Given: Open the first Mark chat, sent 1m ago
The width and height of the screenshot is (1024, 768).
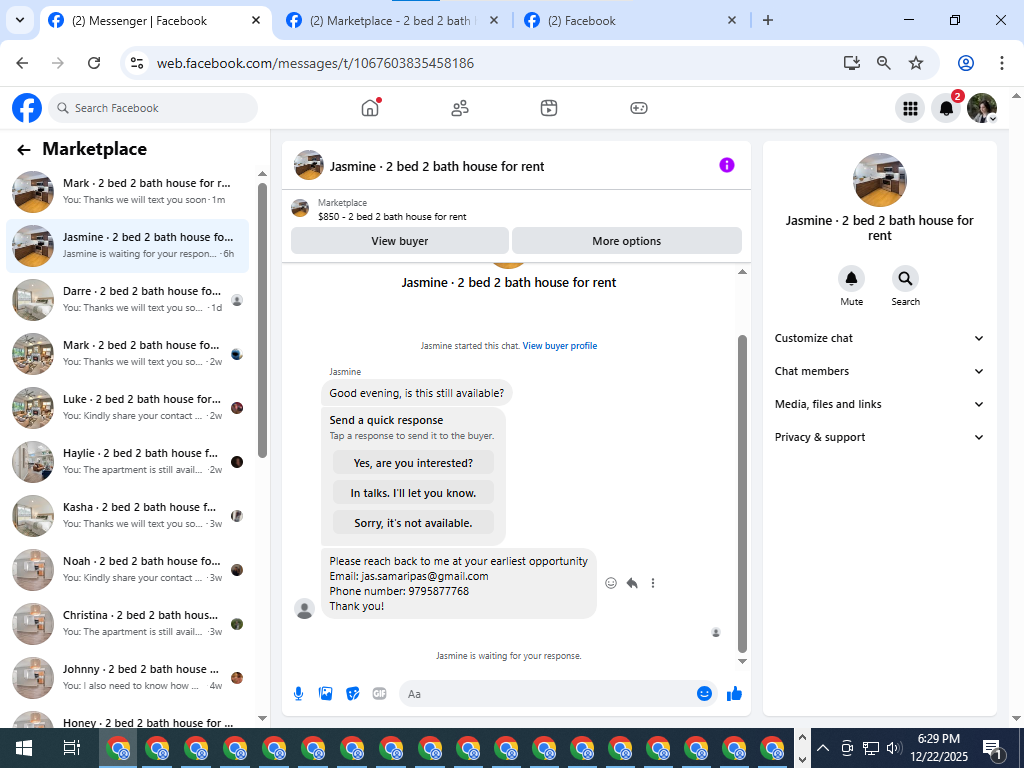Looking at the screenshot, I should point(127,191).
